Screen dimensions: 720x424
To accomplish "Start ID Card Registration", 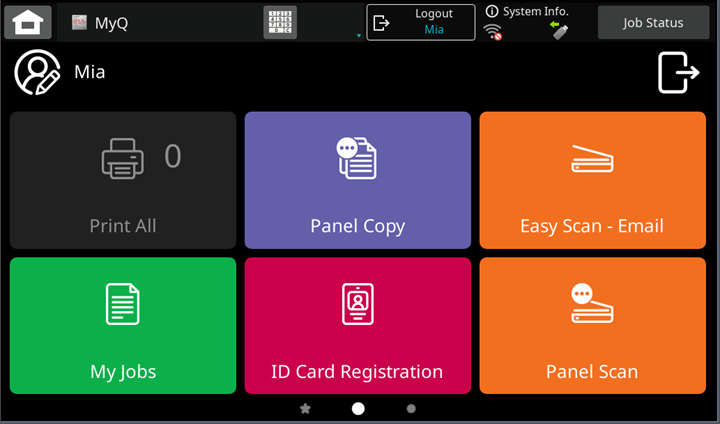I will (x=357, y=326).
